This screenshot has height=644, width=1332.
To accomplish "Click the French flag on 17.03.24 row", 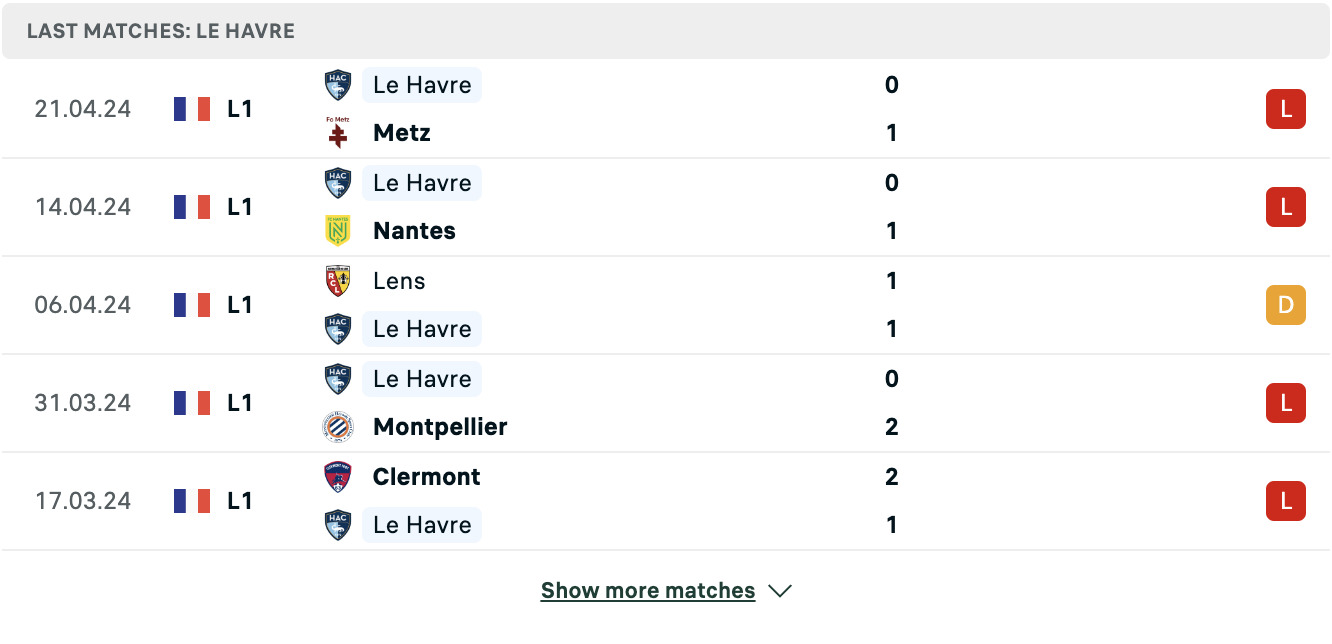I will [192, 501].
